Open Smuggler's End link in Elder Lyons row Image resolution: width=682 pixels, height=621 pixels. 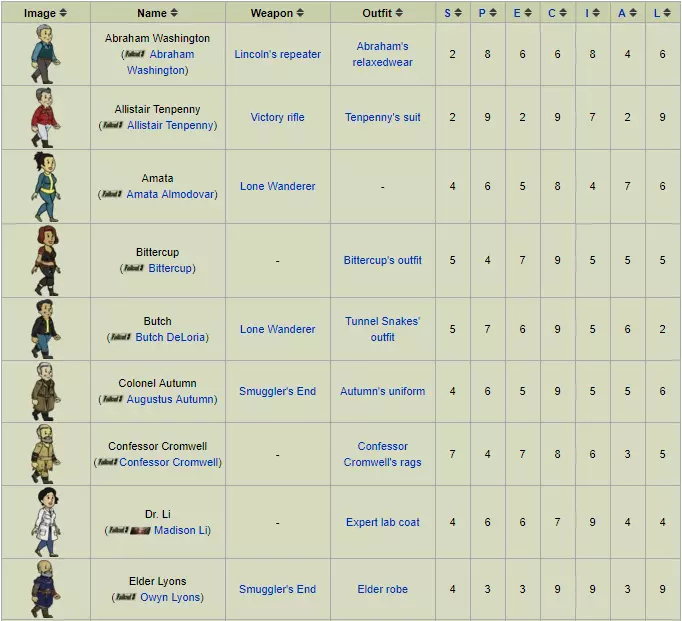(x=277, y=589)
